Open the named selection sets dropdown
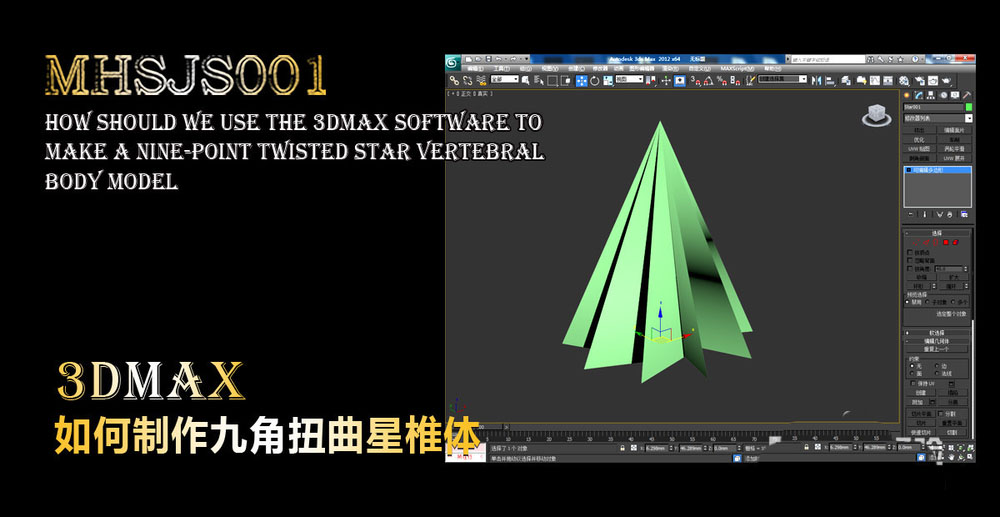 [x=783, y=79]
